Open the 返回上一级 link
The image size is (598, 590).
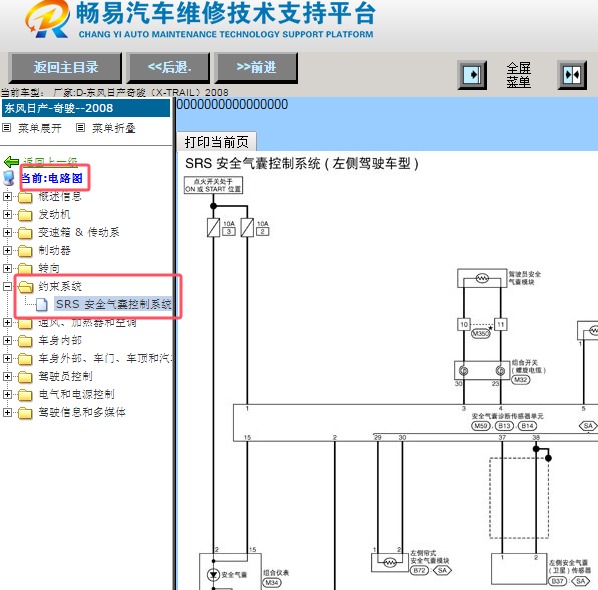(50, 162)
